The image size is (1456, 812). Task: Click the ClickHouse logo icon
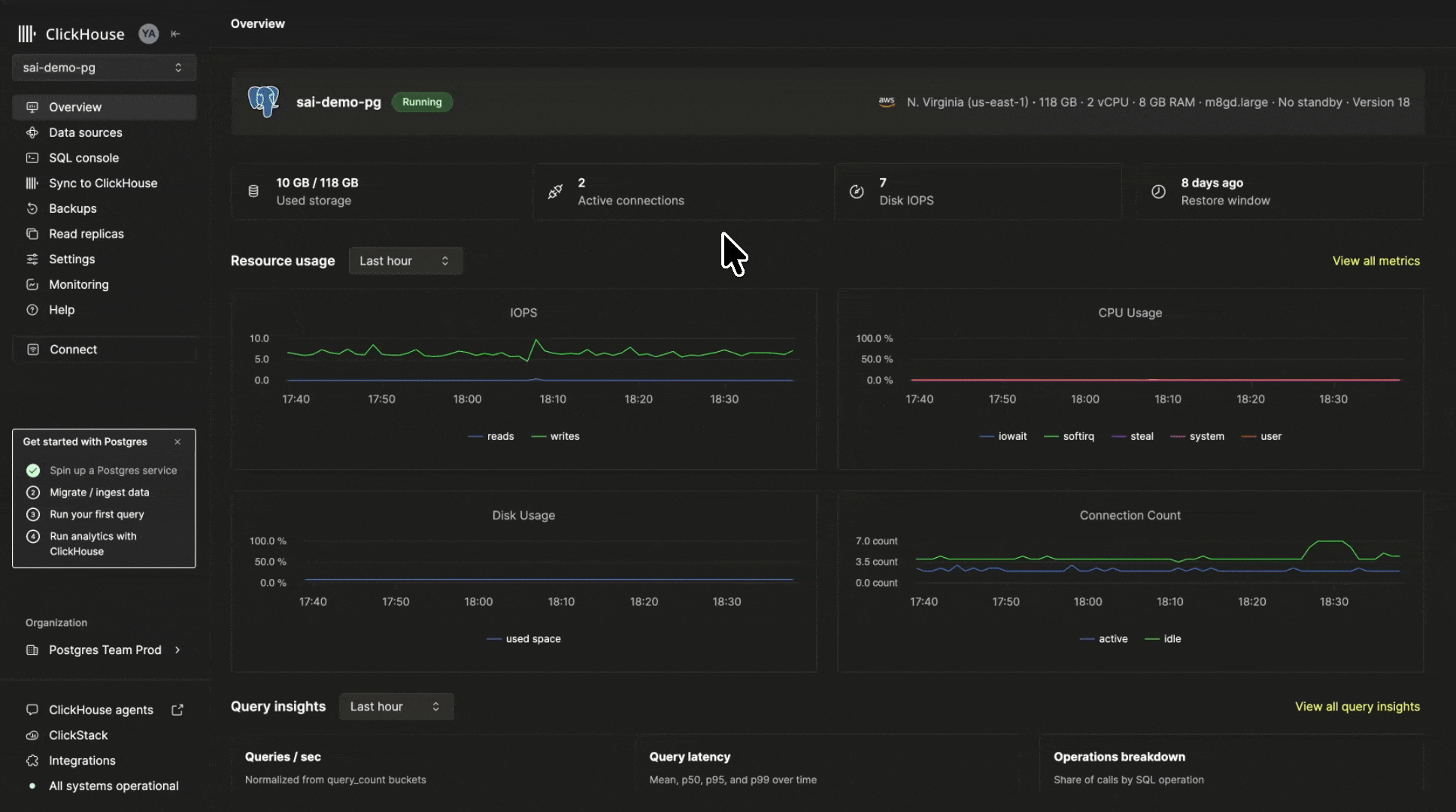pyautogui.click(x=27, y=34)
